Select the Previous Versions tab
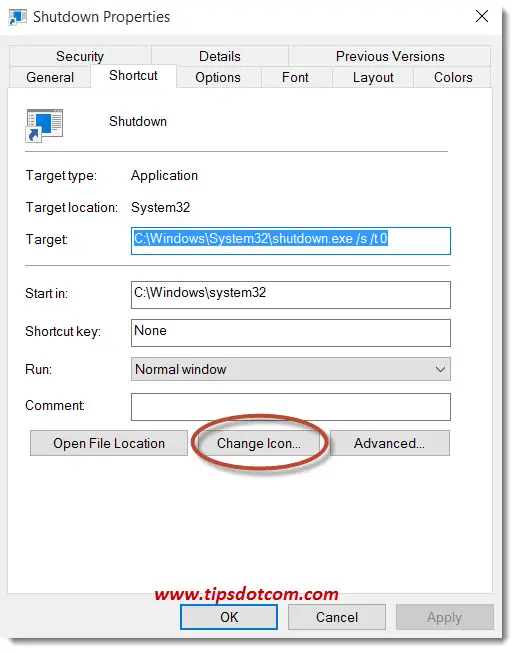Screen dimensions: 517x653 [390, 56]
